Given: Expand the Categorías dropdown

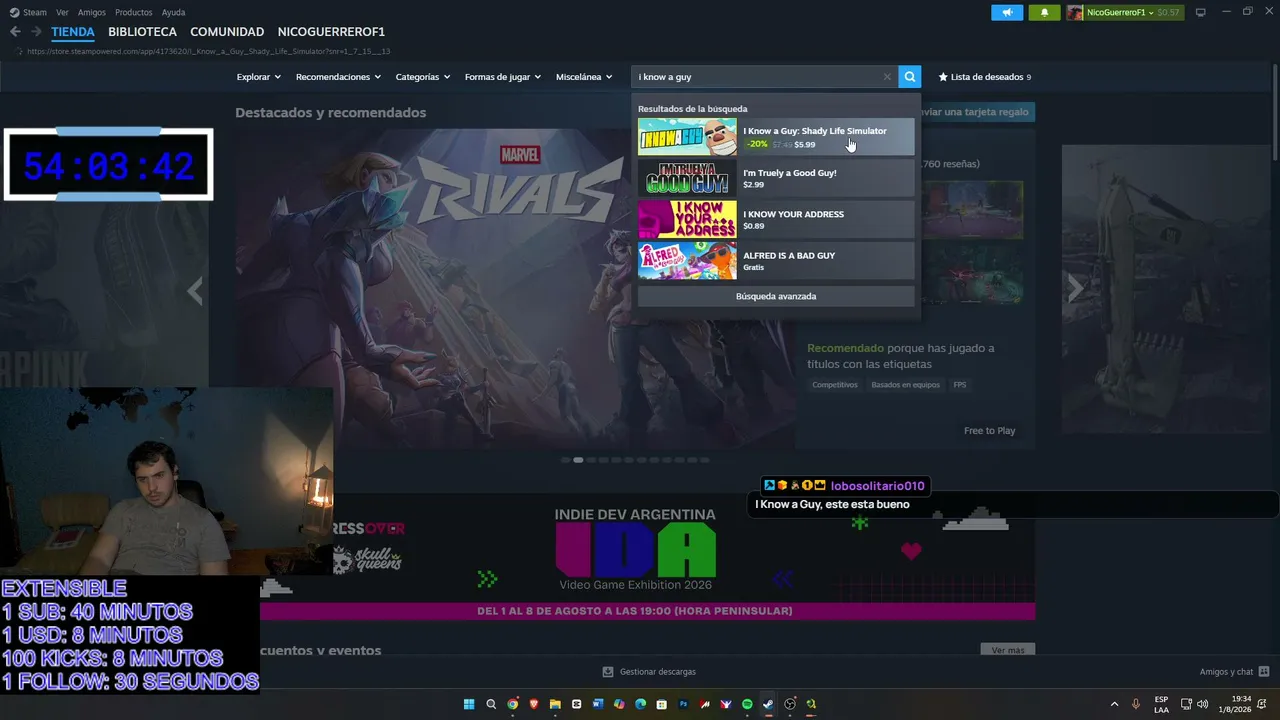Looking at the screenshot, I should point(422,77).
